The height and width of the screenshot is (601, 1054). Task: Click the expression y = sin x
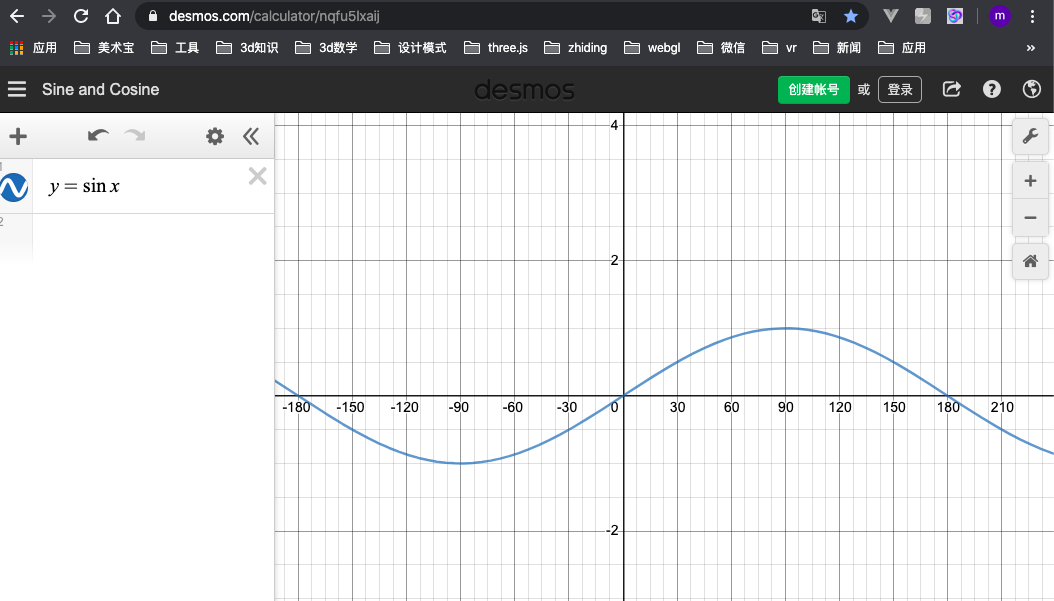tap(84, 186)
